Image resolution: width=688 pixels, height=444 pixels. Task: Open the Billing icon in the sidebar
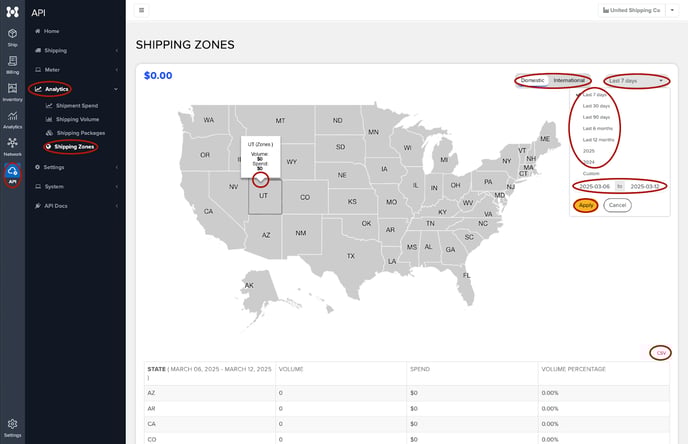(12, 65)
